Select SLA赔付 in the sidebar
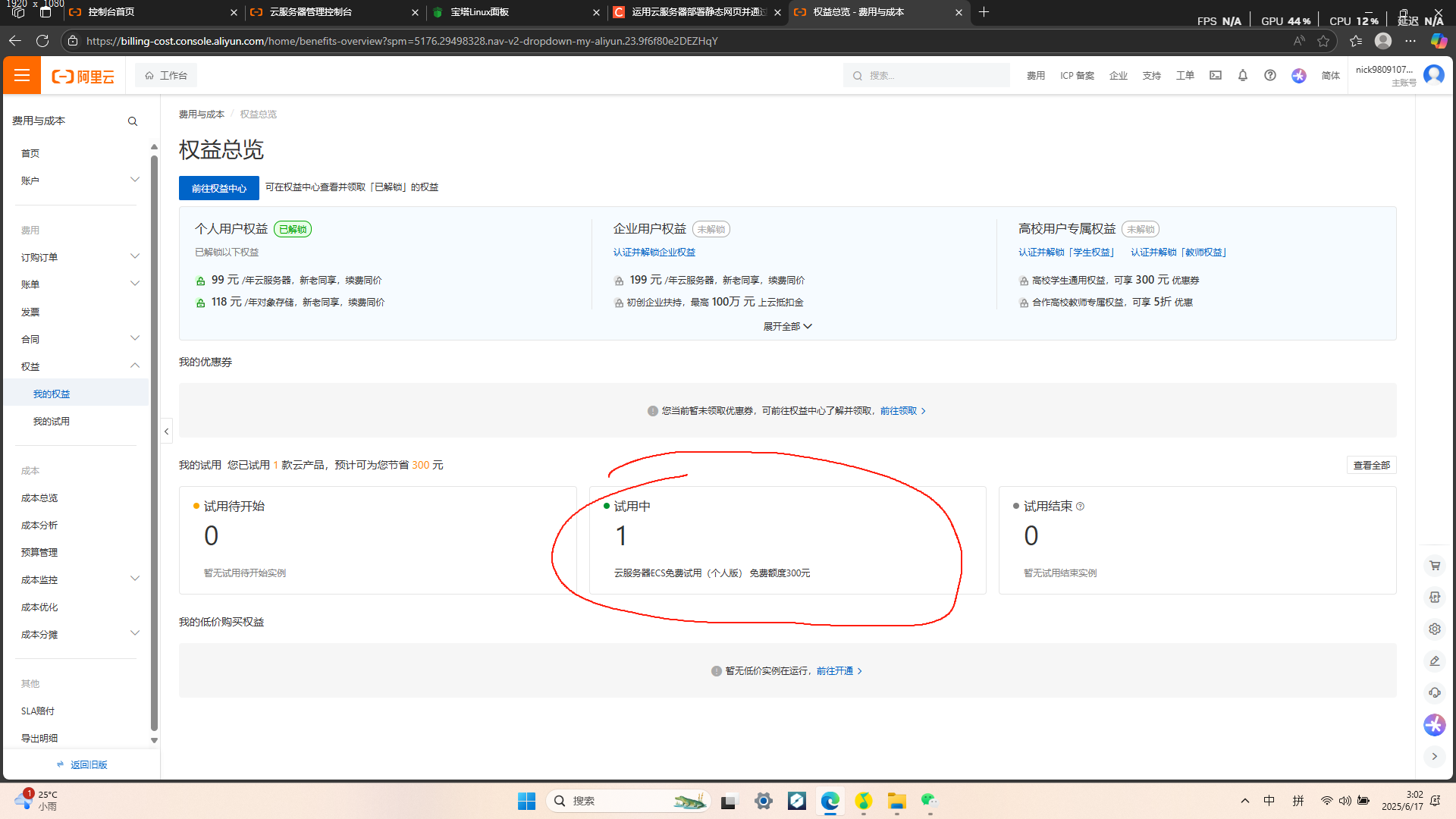The width and height of the screenshot is (1456, 819). (x=38, y=711)
